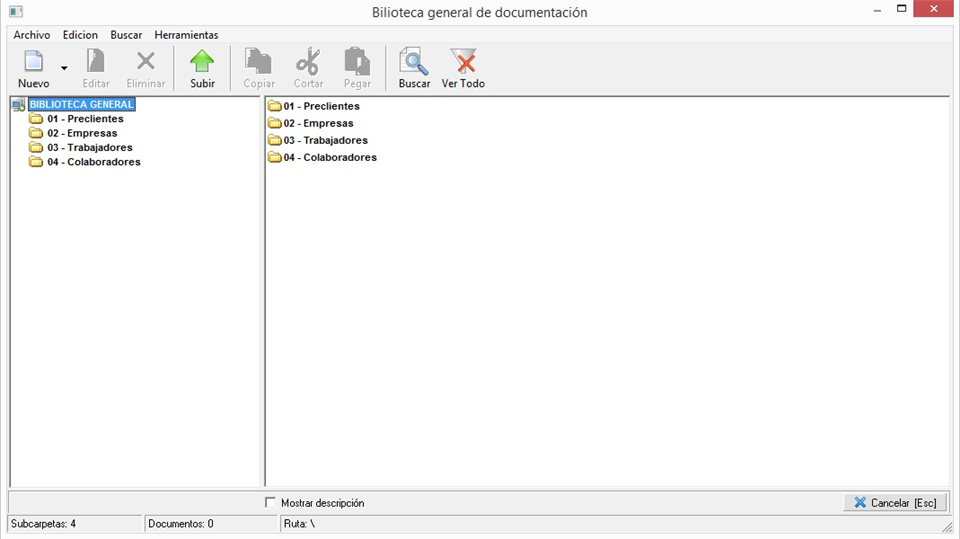Screen dimensions: 960x539
Task: Click the Editar toolbar icon
Action: 96,62
